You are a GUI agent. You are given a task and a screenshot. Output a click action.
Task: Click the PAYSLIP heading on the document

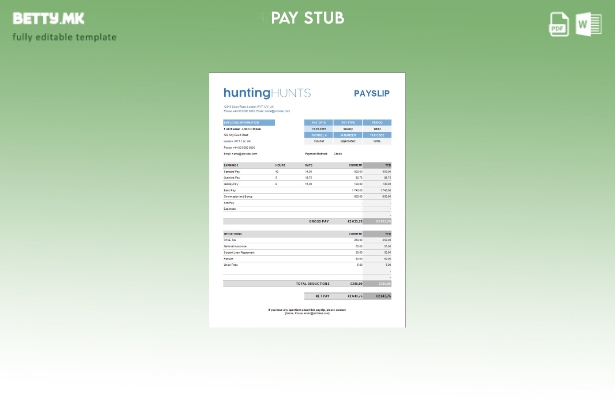point(372,93)
